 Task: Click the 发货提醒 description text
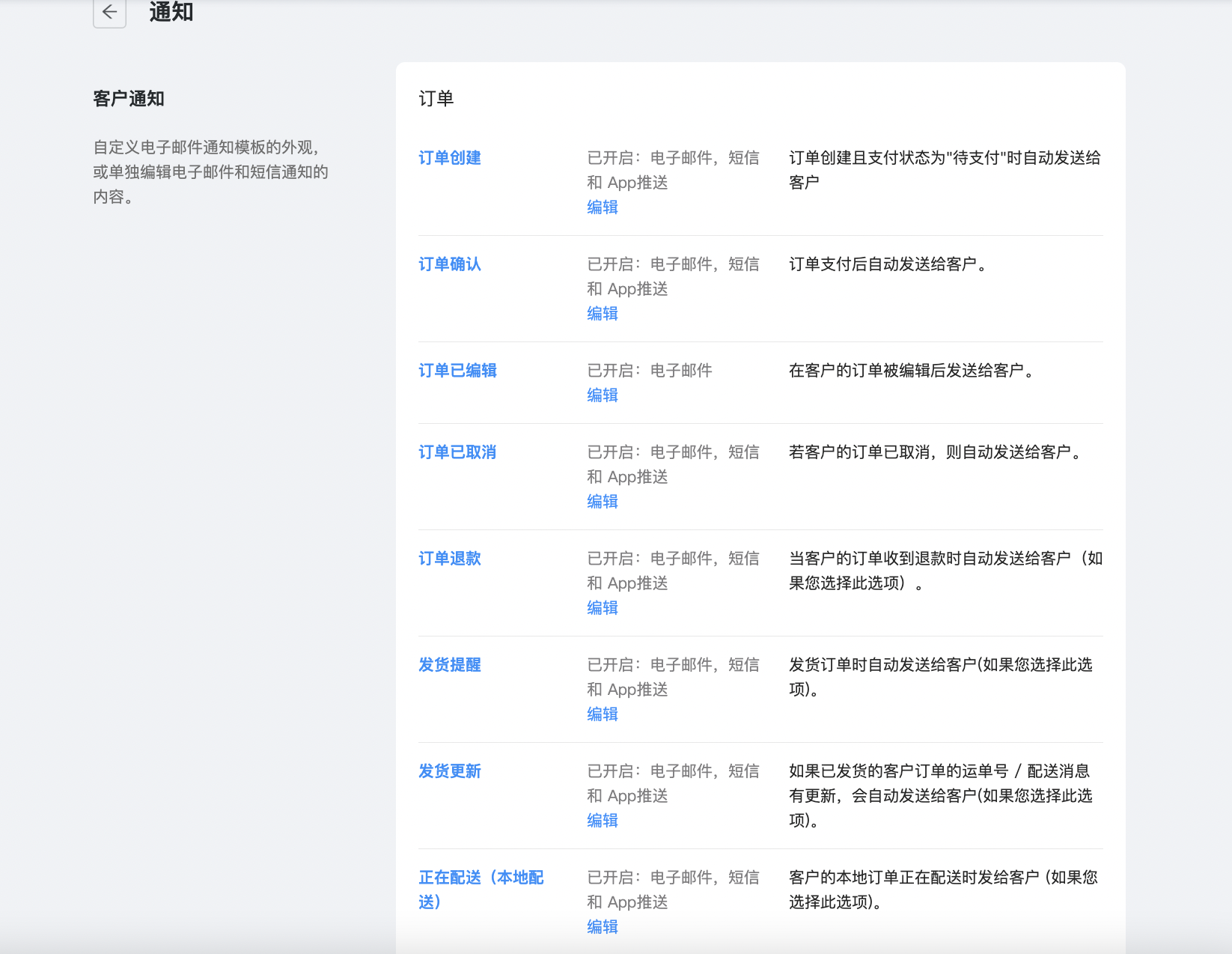pos(941,677)
